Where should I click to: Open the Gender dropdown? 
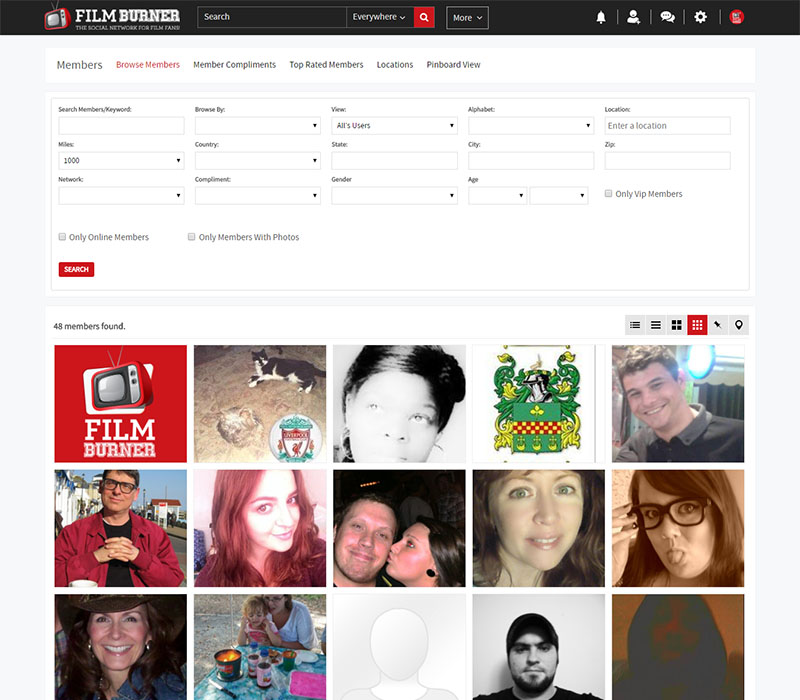tap(394, 196)
